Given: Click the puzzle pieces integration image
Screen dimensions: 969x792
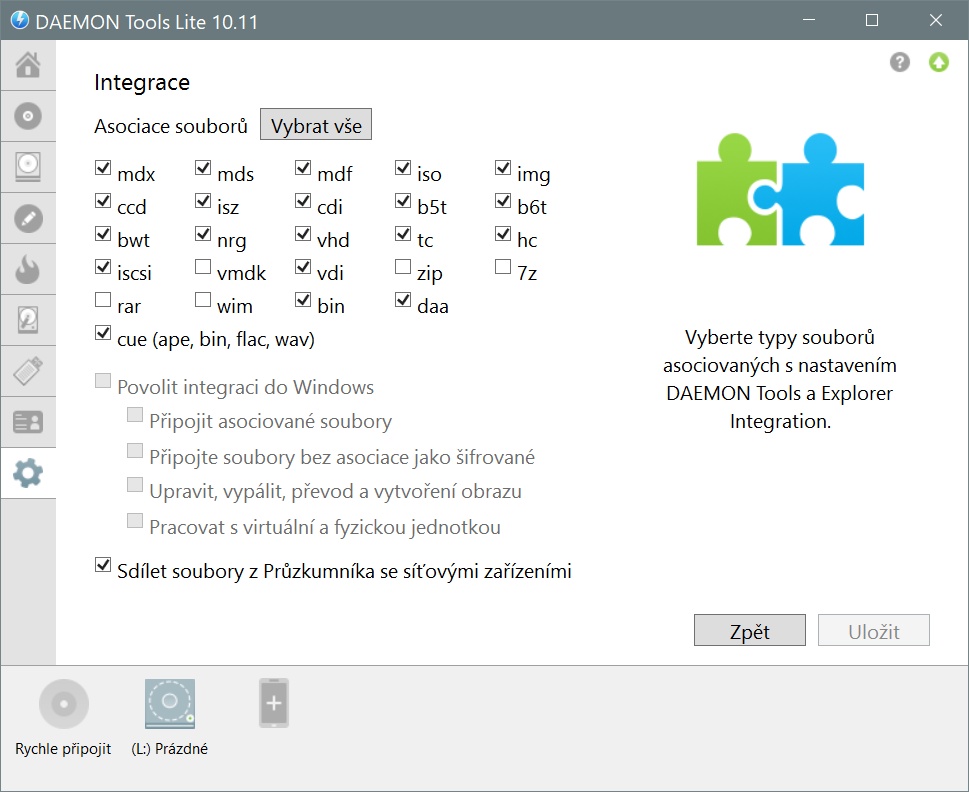Looking at the screenshot, I should pos(781,190).
